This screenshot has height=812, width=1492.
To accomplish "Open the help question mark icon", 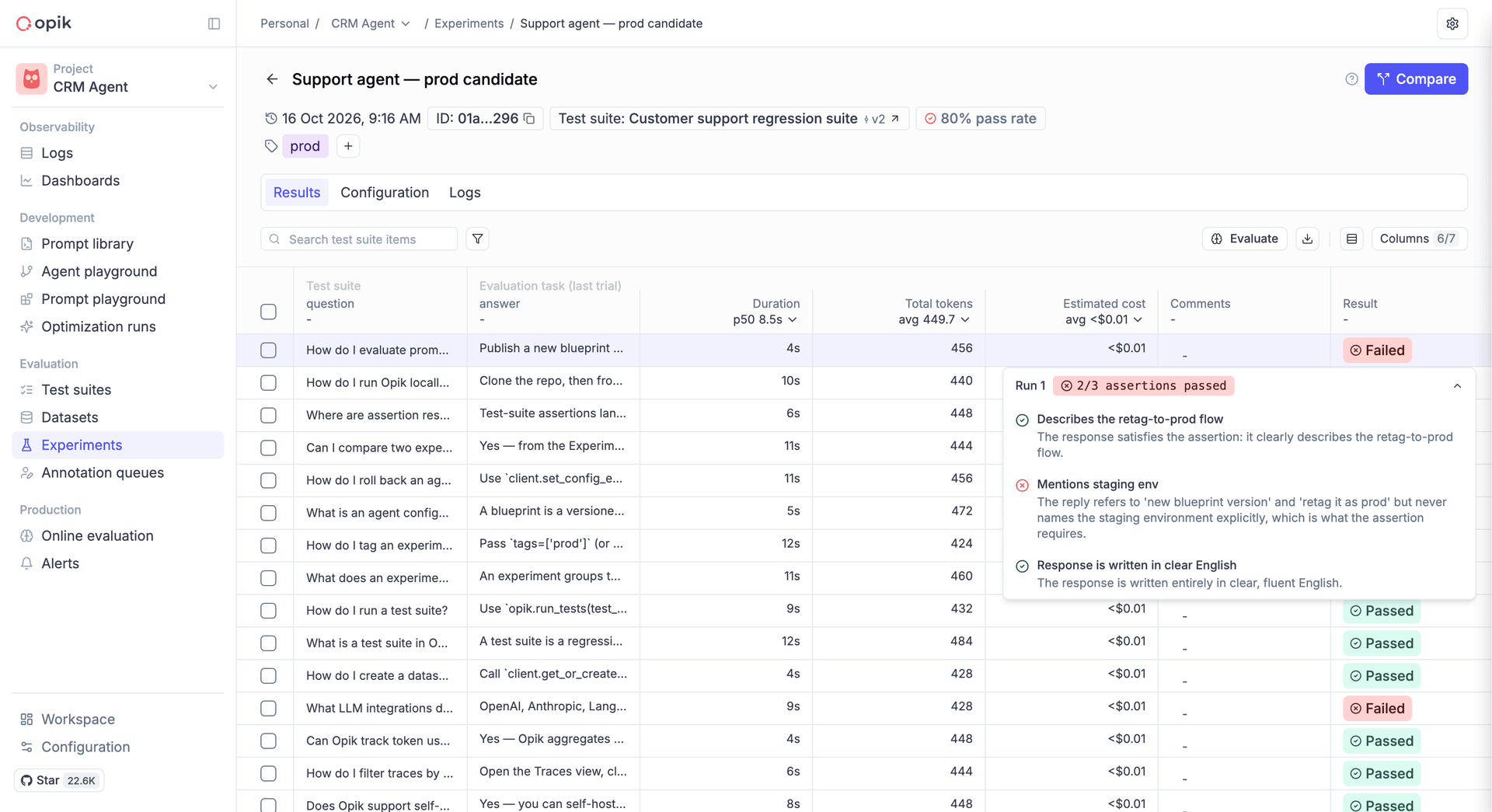I will (1351, 78).
